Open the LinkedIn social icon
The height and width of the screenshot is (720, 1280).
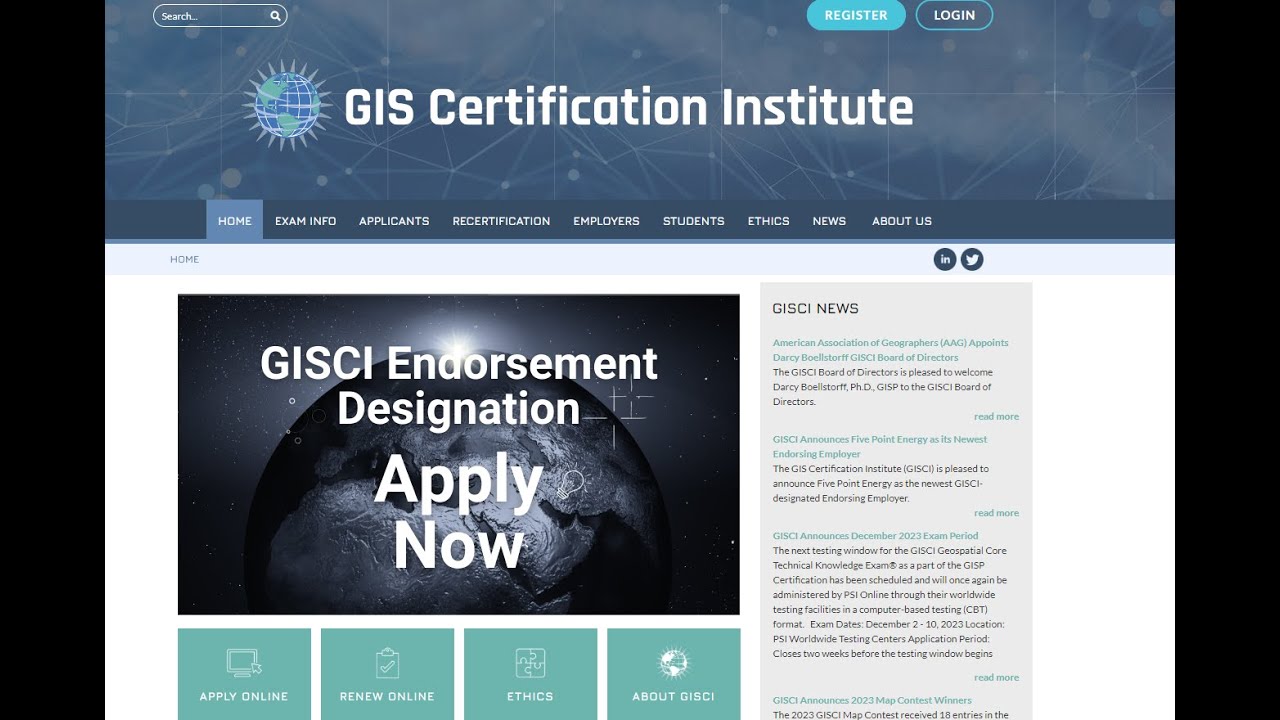click(945, 260)
